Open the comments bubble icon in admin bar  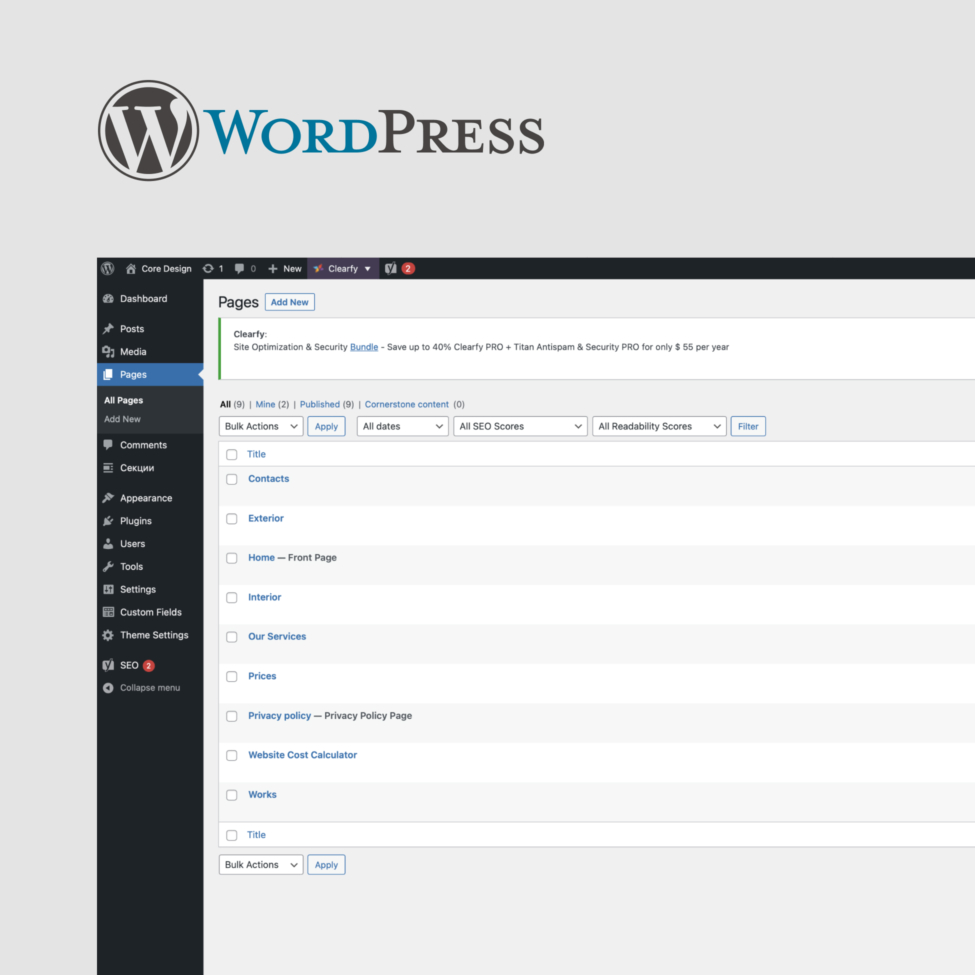[239, 269]
